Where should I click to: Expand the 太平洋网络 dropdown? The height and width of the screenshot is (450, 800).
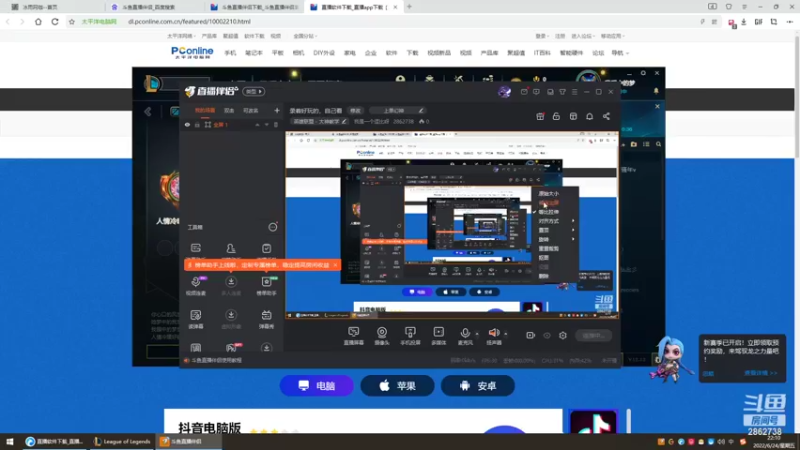(x=181, y=36)
